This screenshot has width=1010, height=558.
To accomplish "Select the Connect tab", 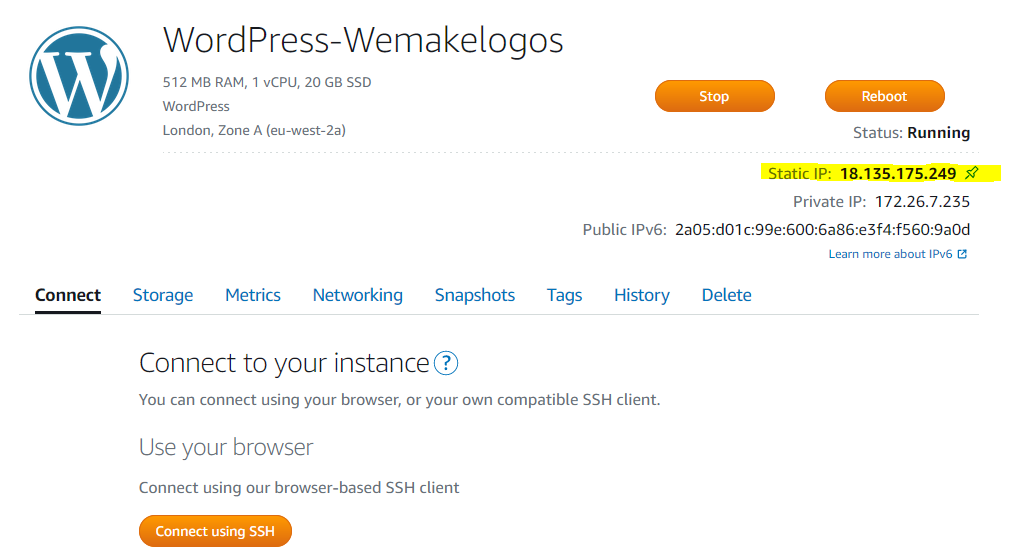I will tap(68, 295).
